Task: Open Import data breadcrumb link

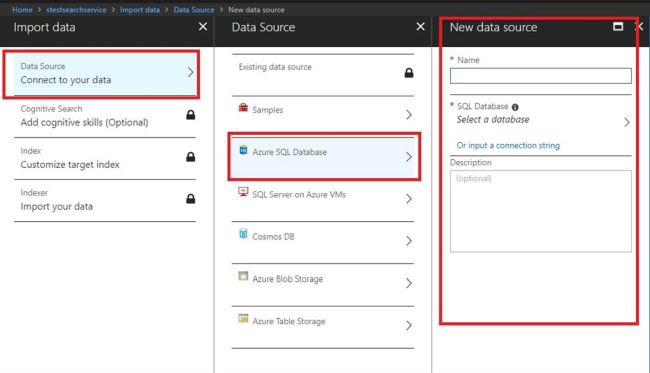Action: 140,10
